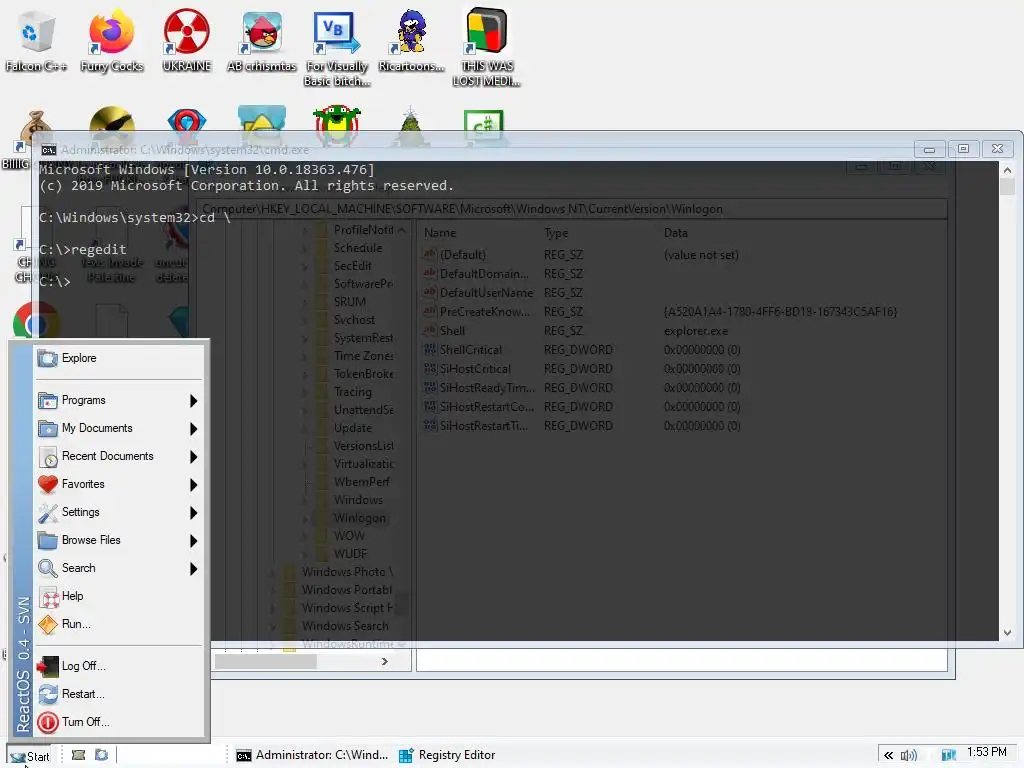Open the Ricartoons desktop shortcut
The width and height of the screenshot is (1024, 768).
(x=411, y=40)
